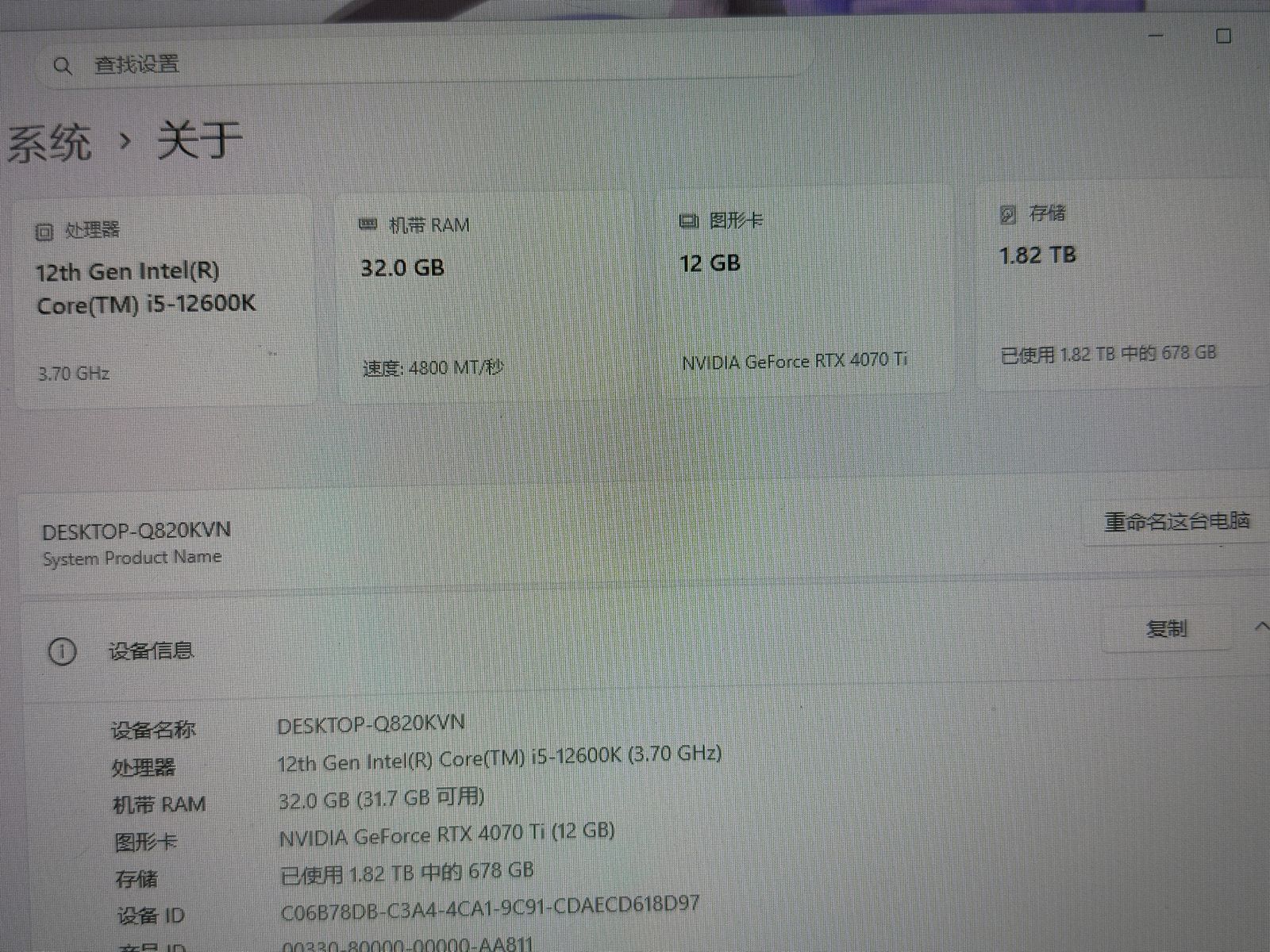Select DESKTOP-Q820KVN in the 设备名称 row

(371, 724)
